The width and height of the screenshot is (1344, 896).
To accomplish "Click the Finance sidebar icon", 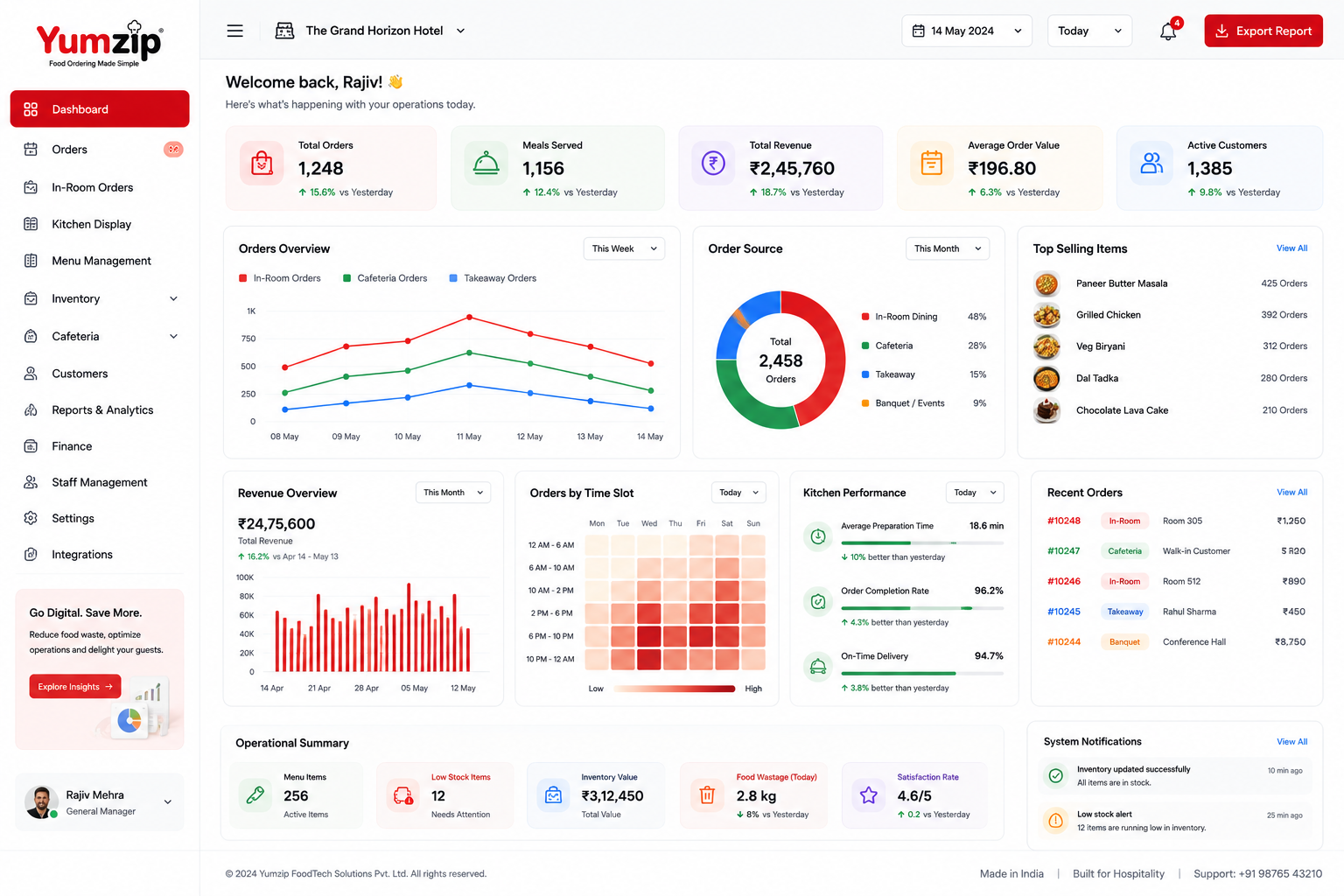I will [31, 446].
